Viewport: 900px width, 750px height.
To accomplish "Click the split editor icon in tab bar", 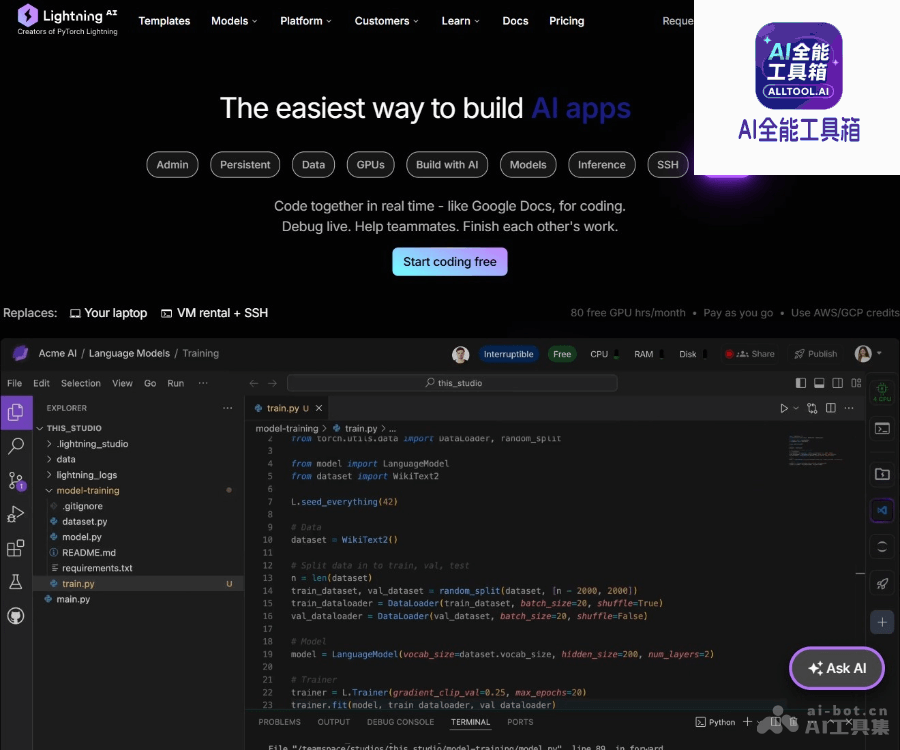I will 831,408.
